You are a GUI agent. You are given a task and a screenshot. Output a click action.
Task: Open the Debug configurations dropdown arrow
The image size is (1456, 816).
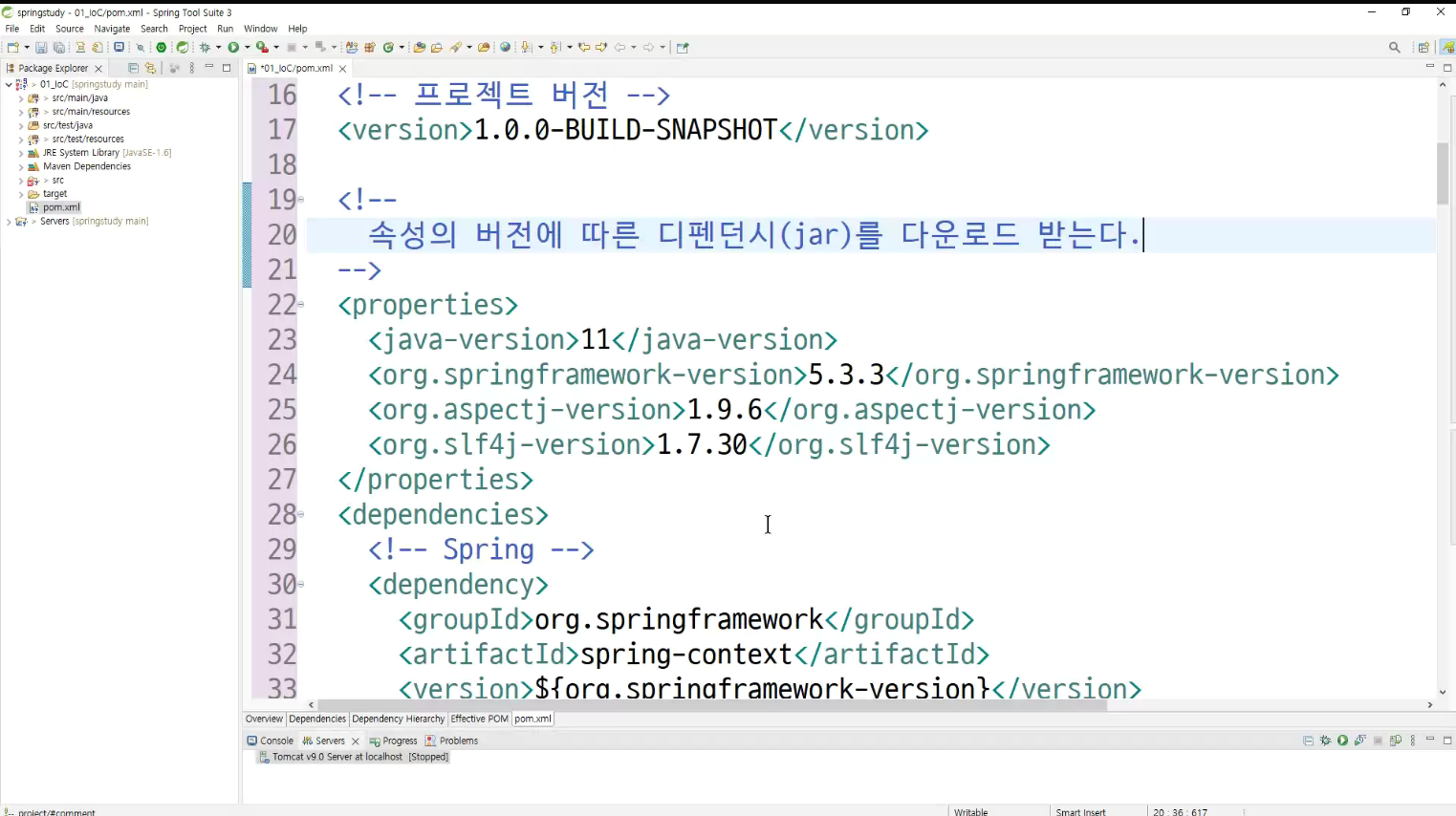click(218, 47)
